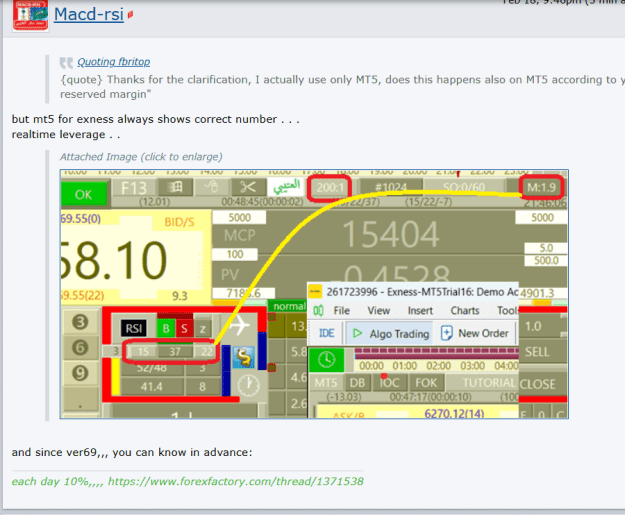Open the Charts menu in the MT5 window
The height and width of the screenshot is (515, 625).
tap(465, 311)
